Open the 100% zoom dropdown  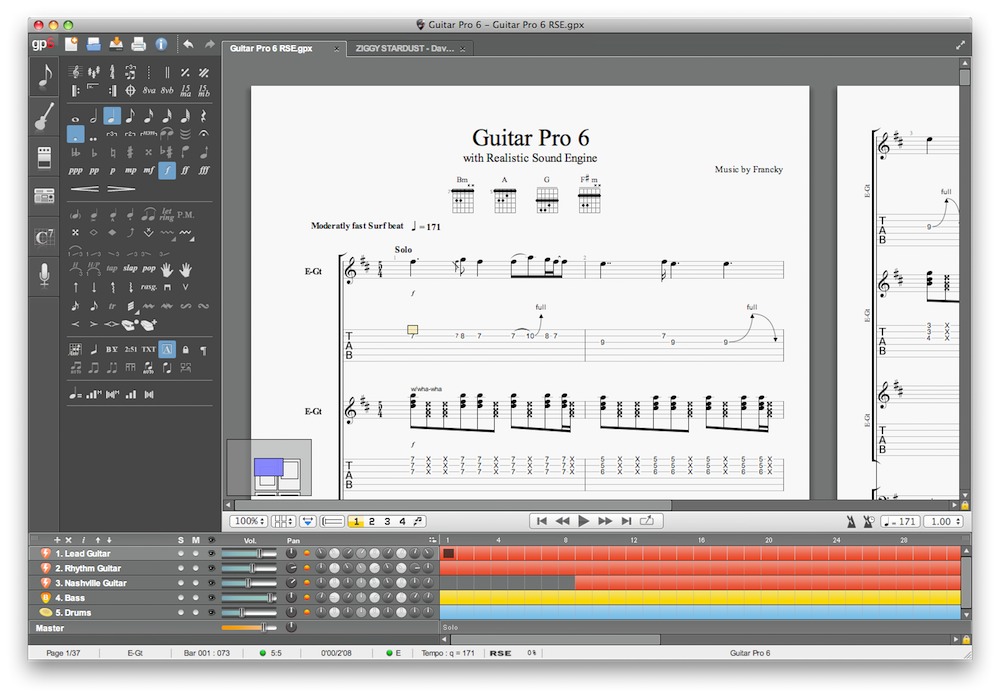tap(248, 521)
